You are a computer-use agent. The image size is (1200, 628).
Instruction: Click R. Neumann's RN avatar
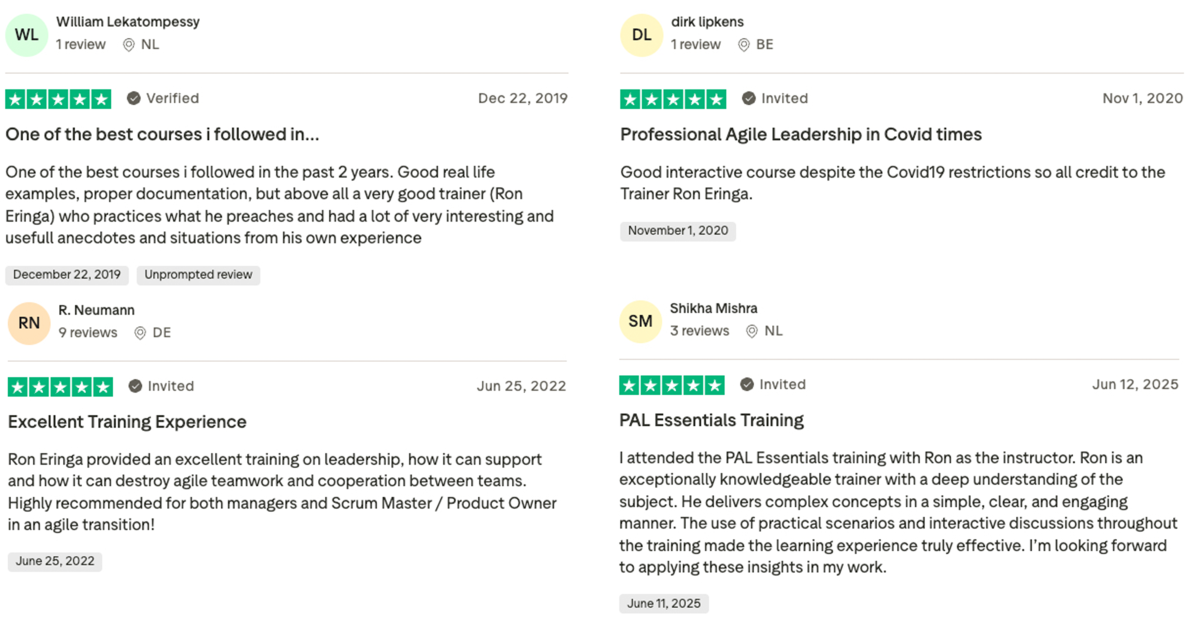point(29,323)
